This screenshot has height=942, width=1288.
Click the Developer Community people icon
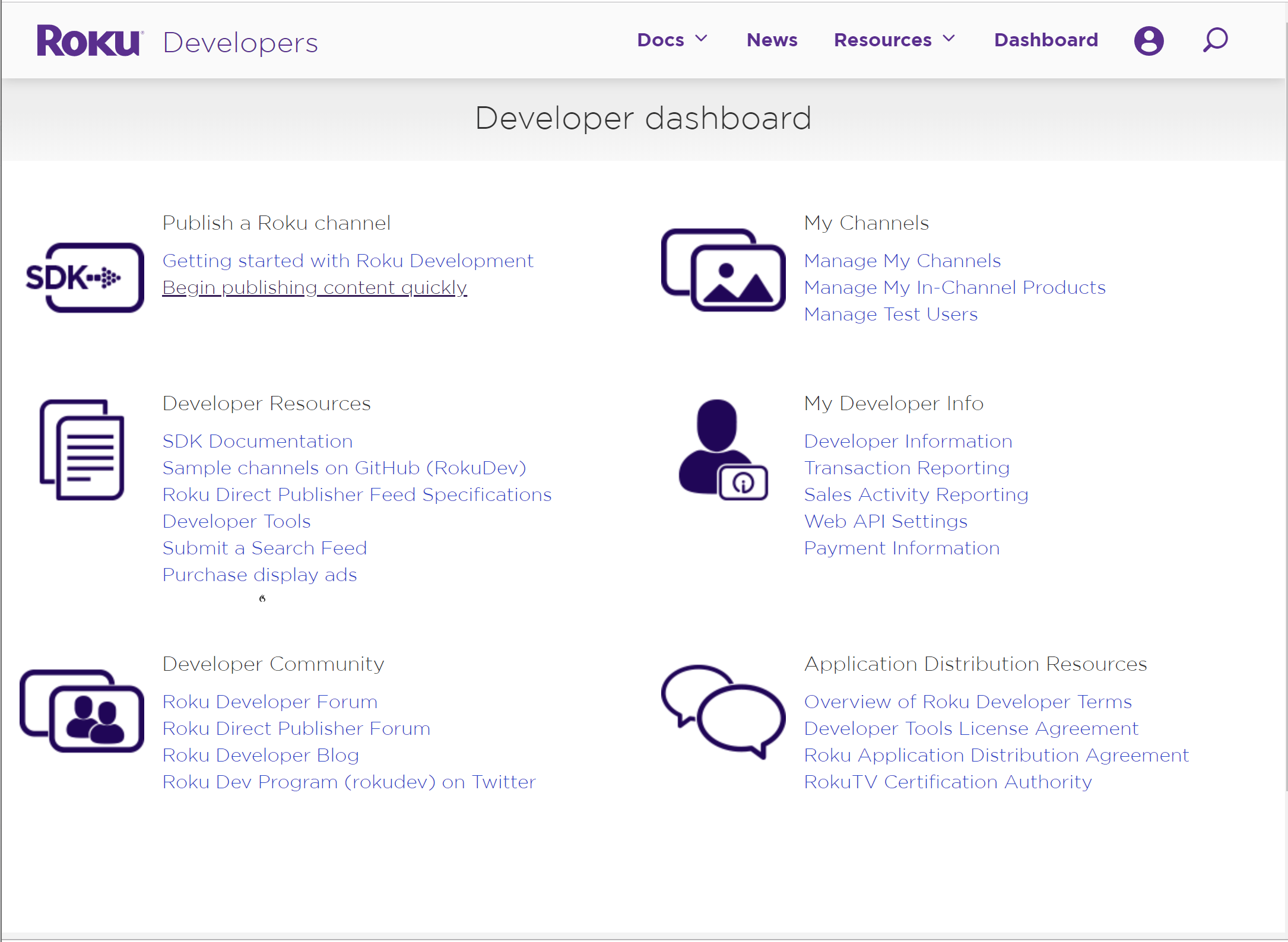(x=82, y=711)
